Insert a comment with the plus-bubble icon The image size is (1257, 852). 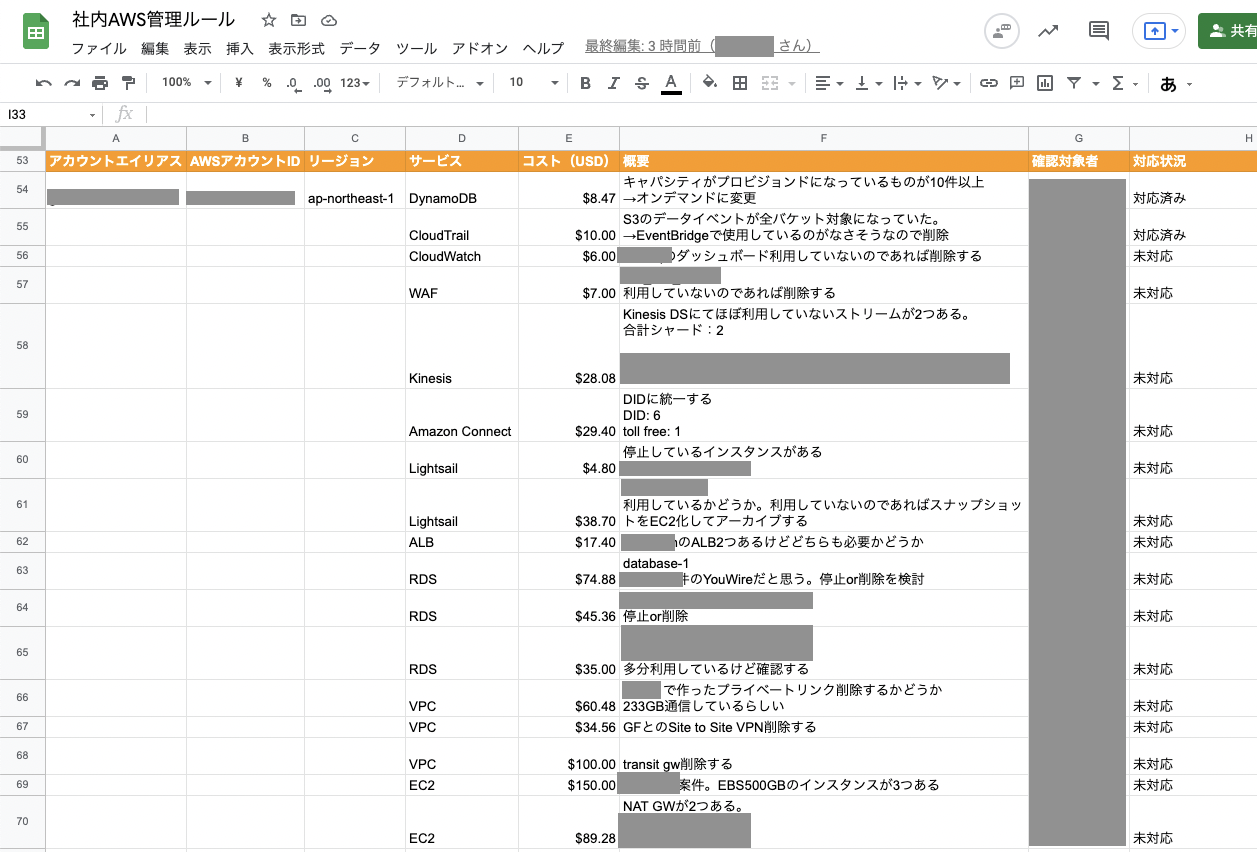tap(1017, 83)
